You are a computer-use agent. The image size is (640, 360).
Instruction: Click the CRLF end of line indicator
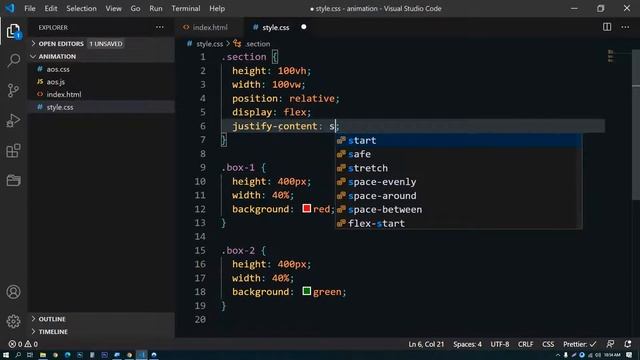(525, 344)
